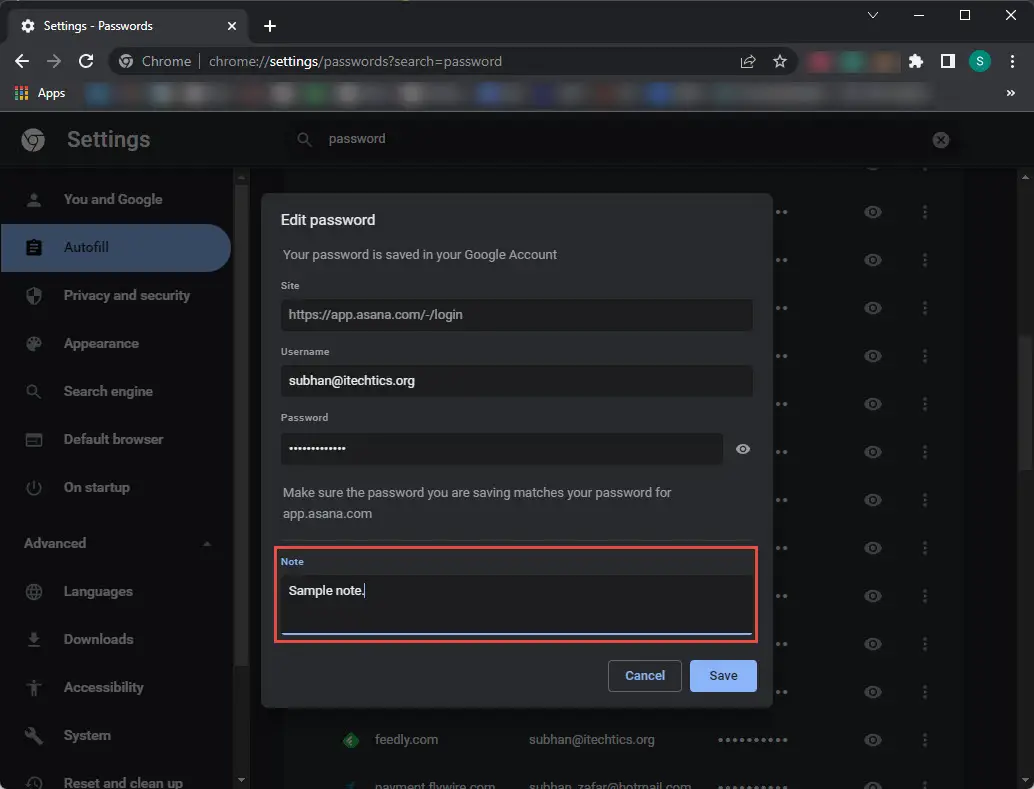The height and width of the screenshot is (789, 1034).
Task: Click the Chrome logo beside Settings
Action: [33, 140]
